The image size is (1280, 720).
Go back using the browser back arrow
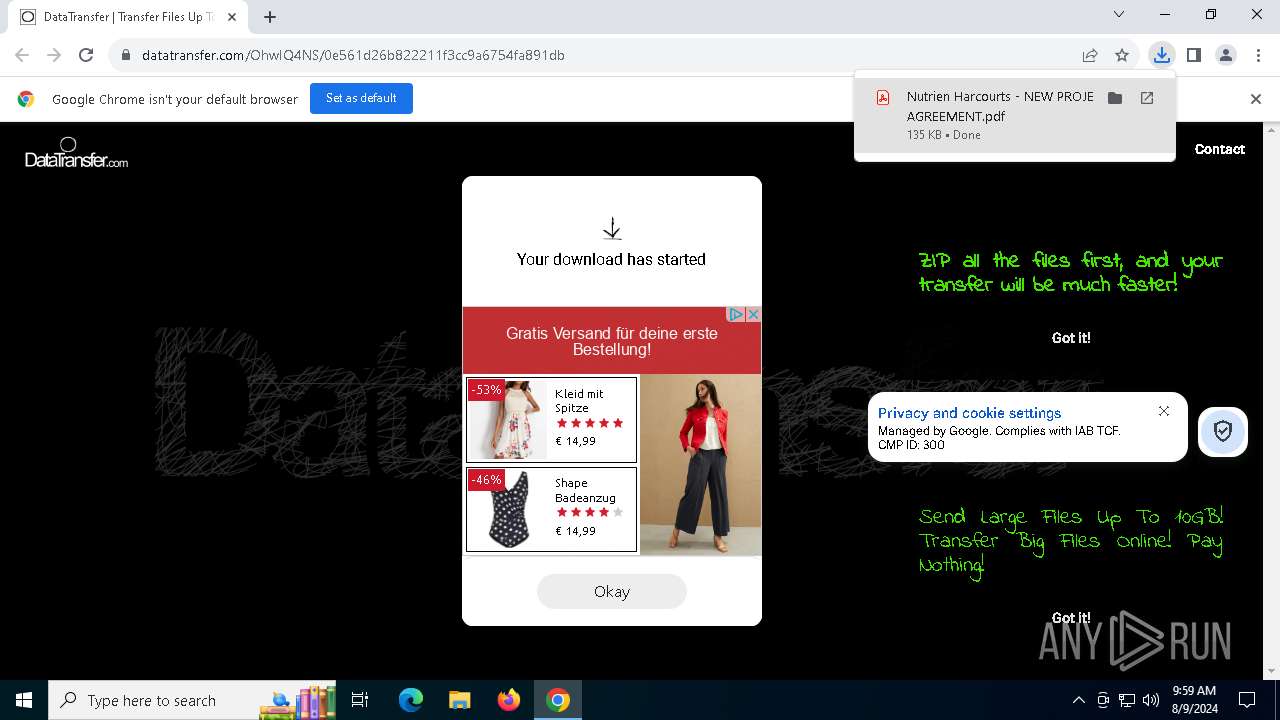point(22,55)
